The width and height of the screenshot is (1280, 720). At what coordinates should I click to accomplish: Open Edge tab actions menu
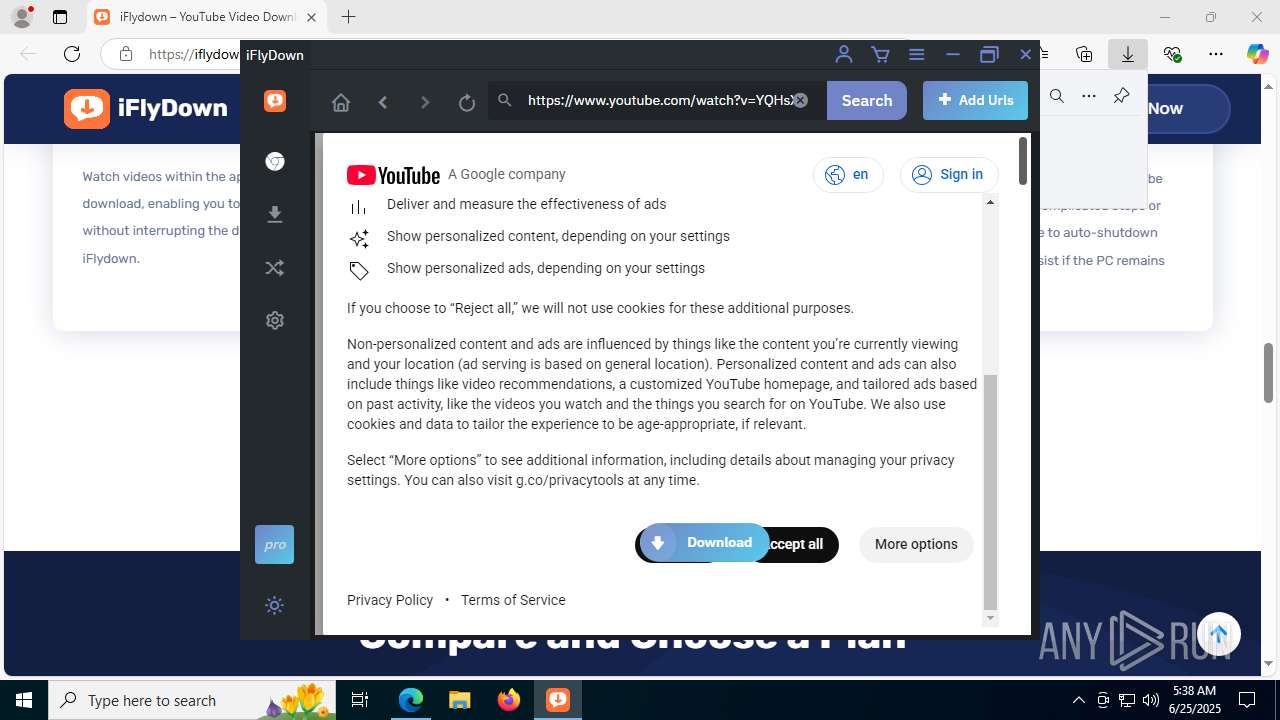tap(60, 17)
